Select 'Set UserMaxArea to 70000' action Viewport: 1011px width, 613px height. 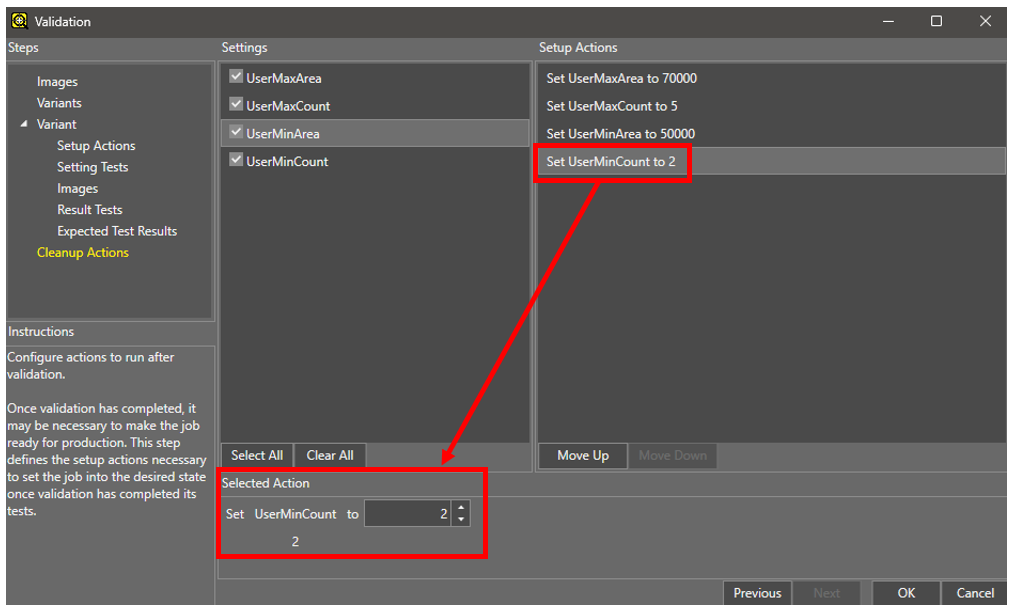pyautogui.click(x=621, y=78)
